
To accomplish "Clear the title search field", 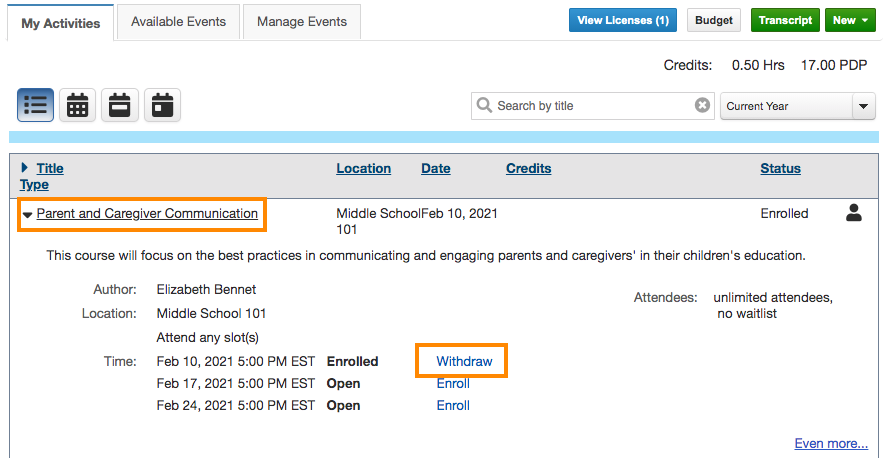I will [x=703, y=105].
